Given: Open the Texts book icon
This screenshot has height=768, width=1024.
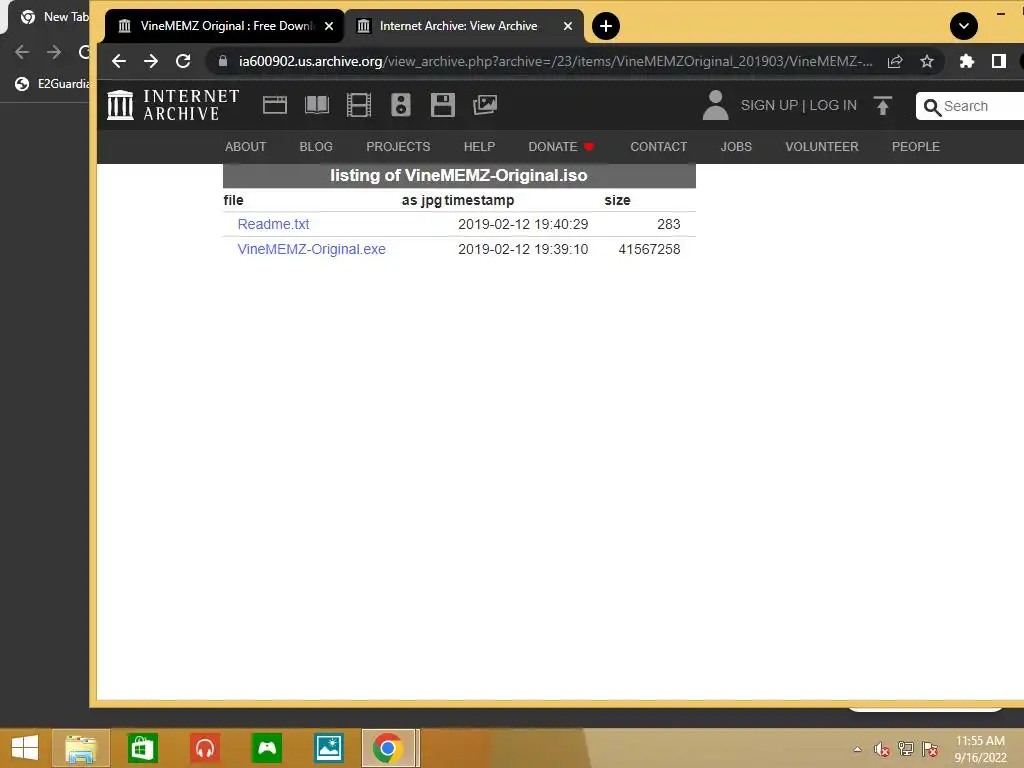Looking at the screenshot, I should coord(317,104).
